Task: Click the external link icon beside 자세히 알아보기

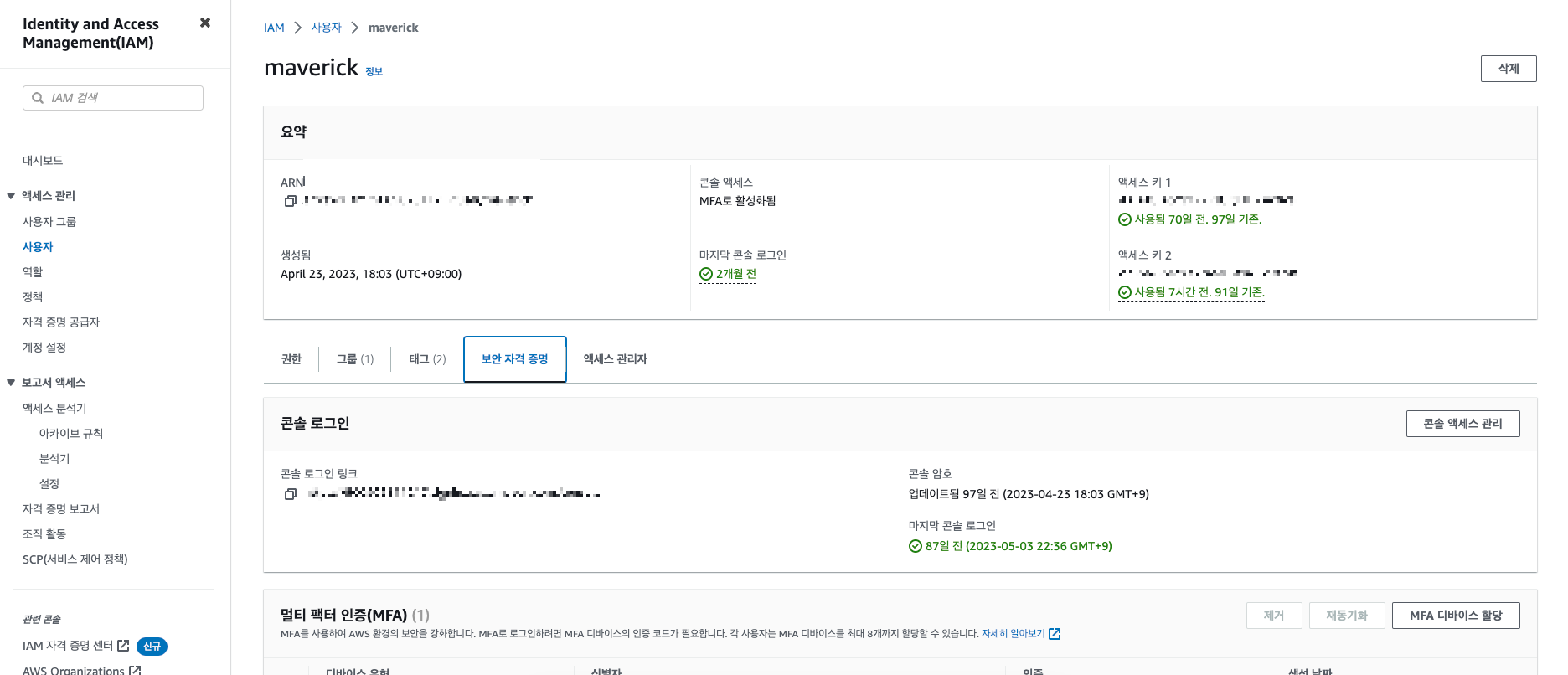Action: [x=1055, y=634]
